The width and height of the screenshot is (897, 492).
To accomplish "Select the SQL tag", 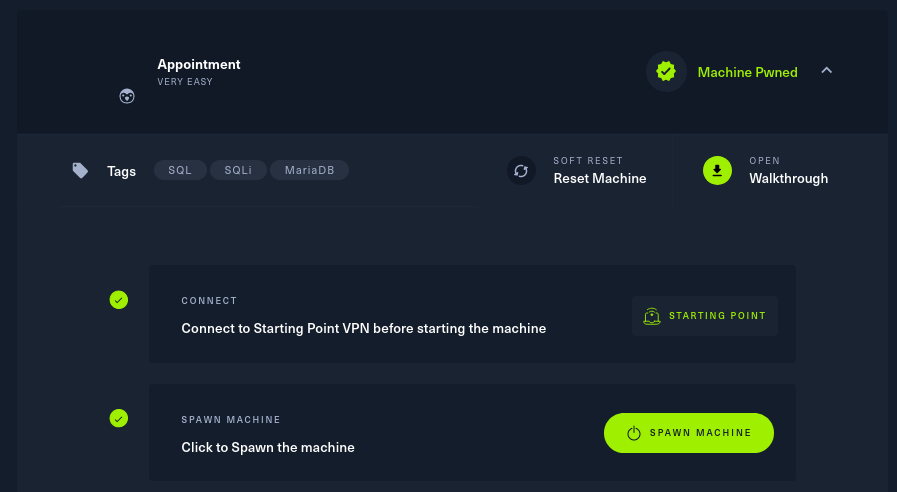I will click(x=180, y=171).
